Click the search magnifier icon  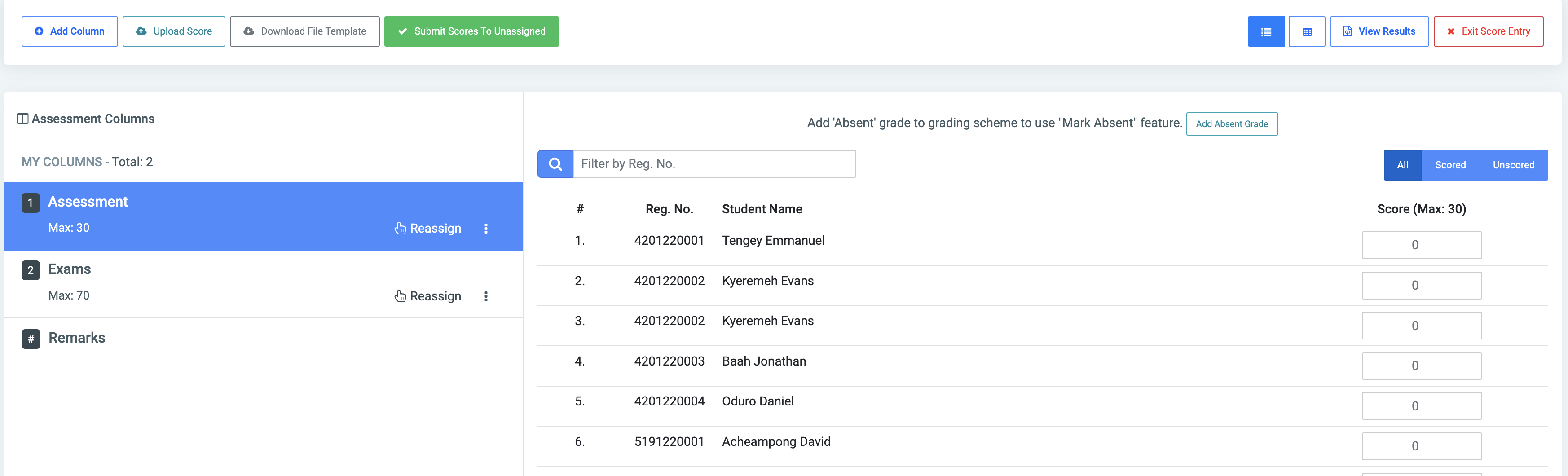coord(555,164)
